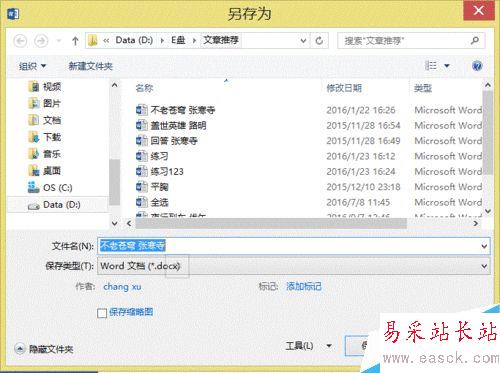Image resolution: width=500 pixels, height=373 pixels.
Task: Go up one folder level
Action: [75, 41]
